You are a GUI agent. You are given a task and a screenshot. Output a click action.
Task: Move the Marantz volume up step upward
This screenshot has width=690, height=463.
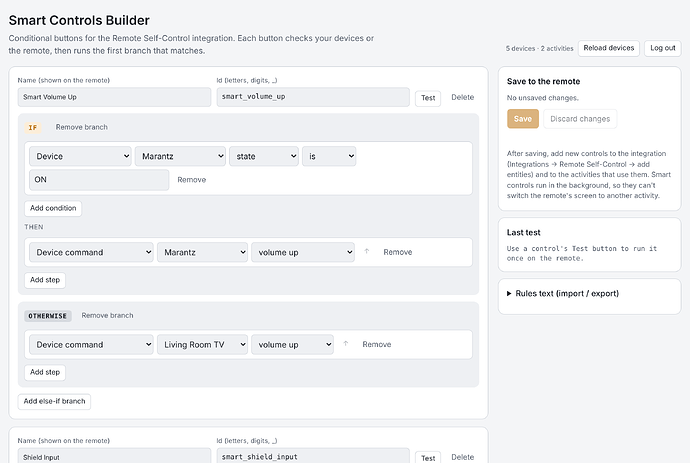click(x=367, y=252)
